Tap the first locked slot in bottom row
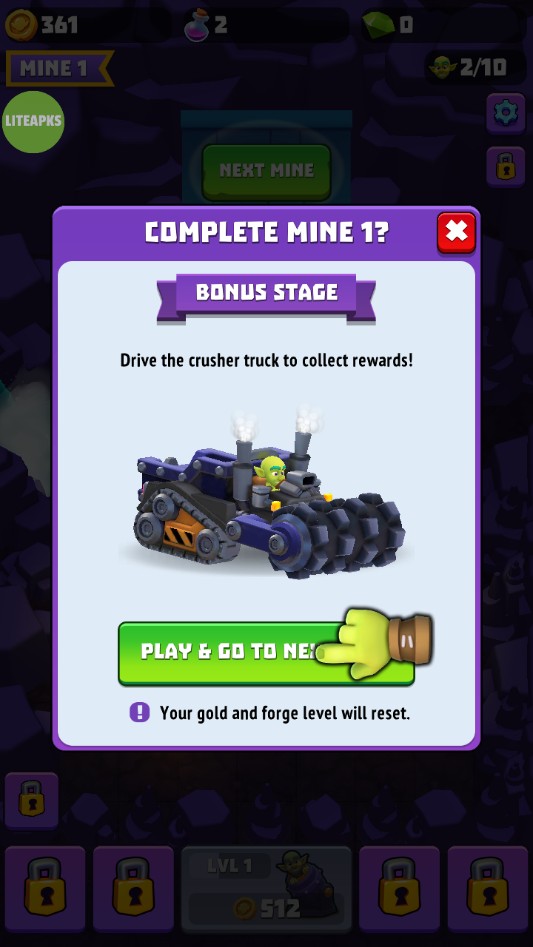Image resolution: width=533 pixels, height=947 pixels. coord(45,889)
